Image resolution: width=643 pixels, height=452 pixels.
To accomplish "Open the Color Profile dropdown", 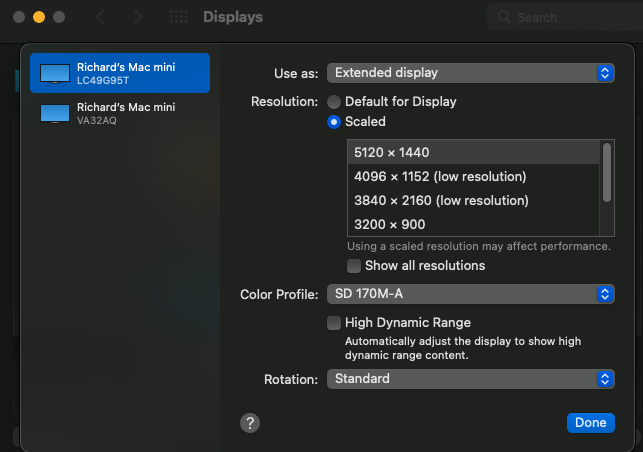I will click(x=471, y=294).
